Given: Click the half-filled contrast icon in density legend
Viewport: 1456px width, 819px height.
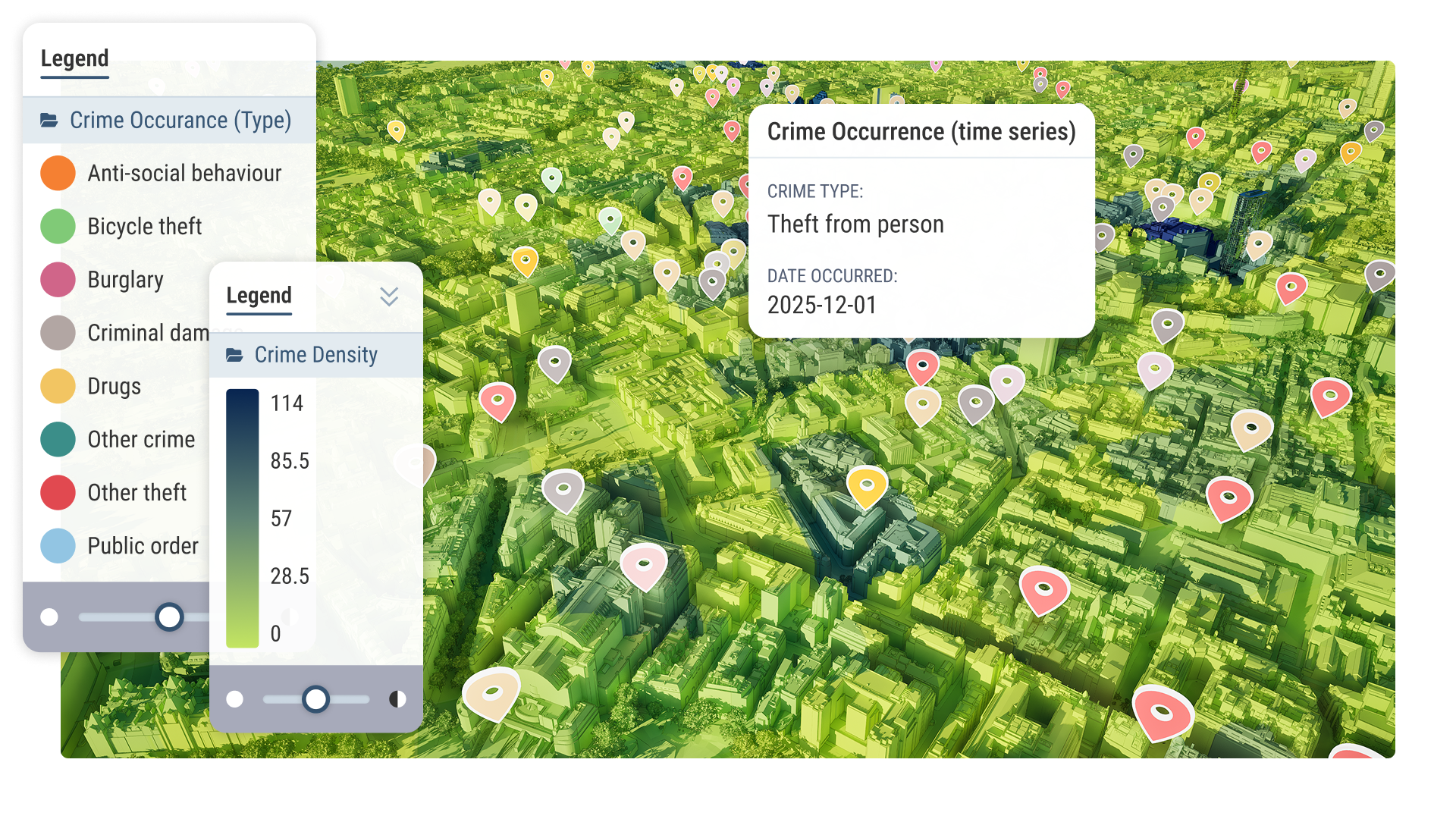Looking at the screenshot, I should click(x=397, y=699).
